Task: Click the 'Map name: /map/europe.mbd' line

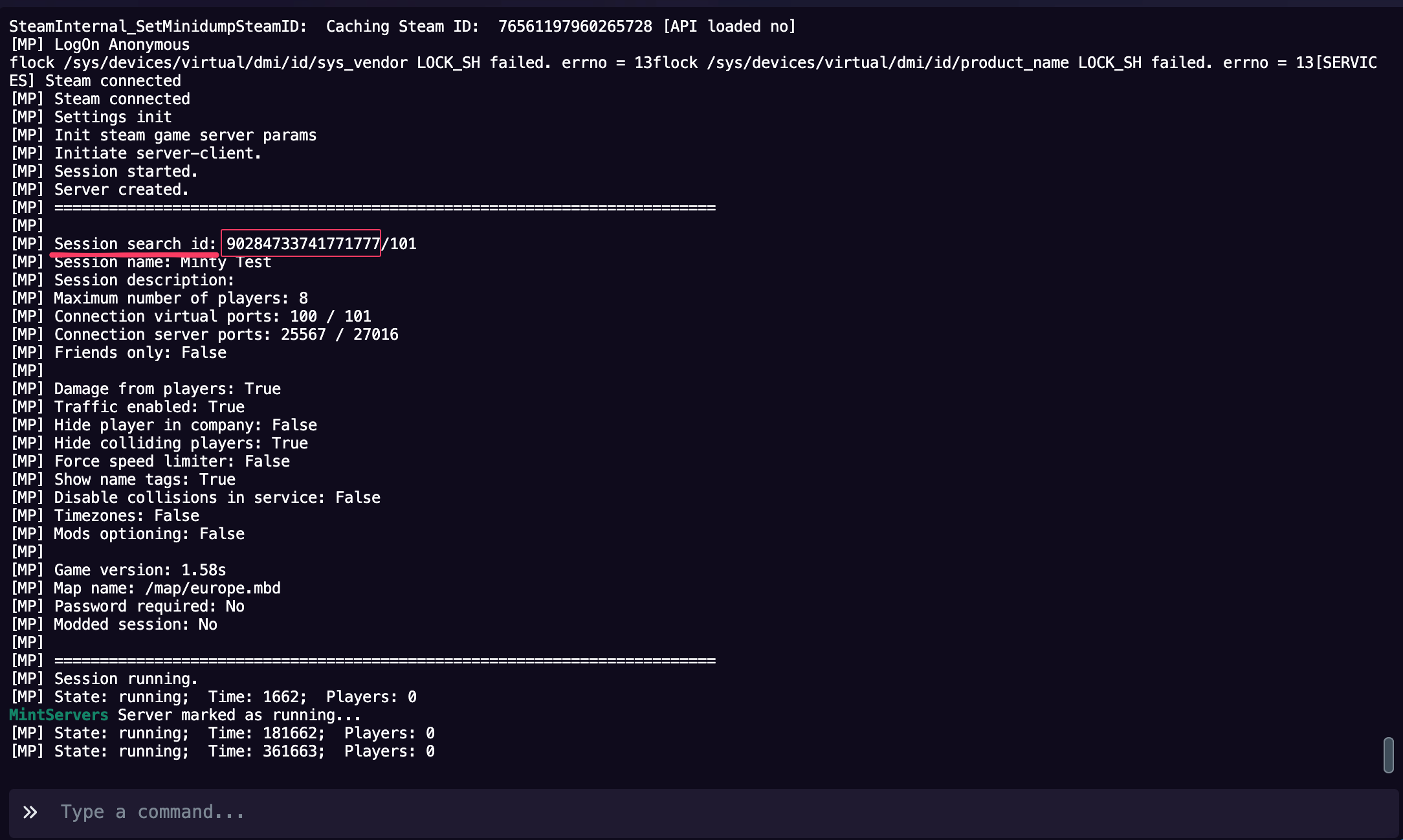Action: 167,588
